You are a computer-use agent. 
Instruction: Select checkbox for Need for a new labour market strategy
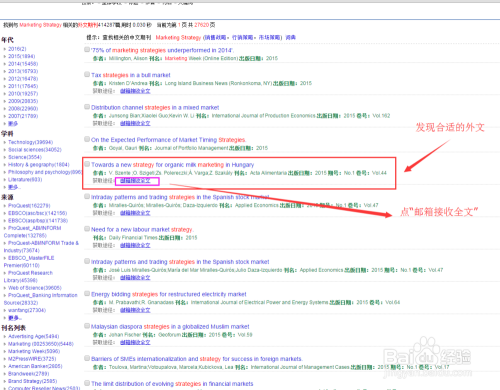[87, 229]
